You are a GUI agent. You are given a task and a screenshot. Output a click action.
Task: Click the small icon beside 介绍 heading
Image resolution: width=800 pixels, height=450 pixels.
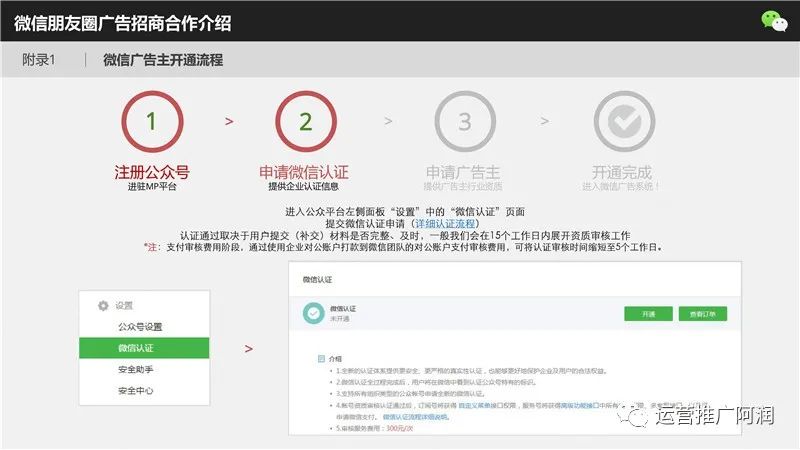tap(321, 359)
